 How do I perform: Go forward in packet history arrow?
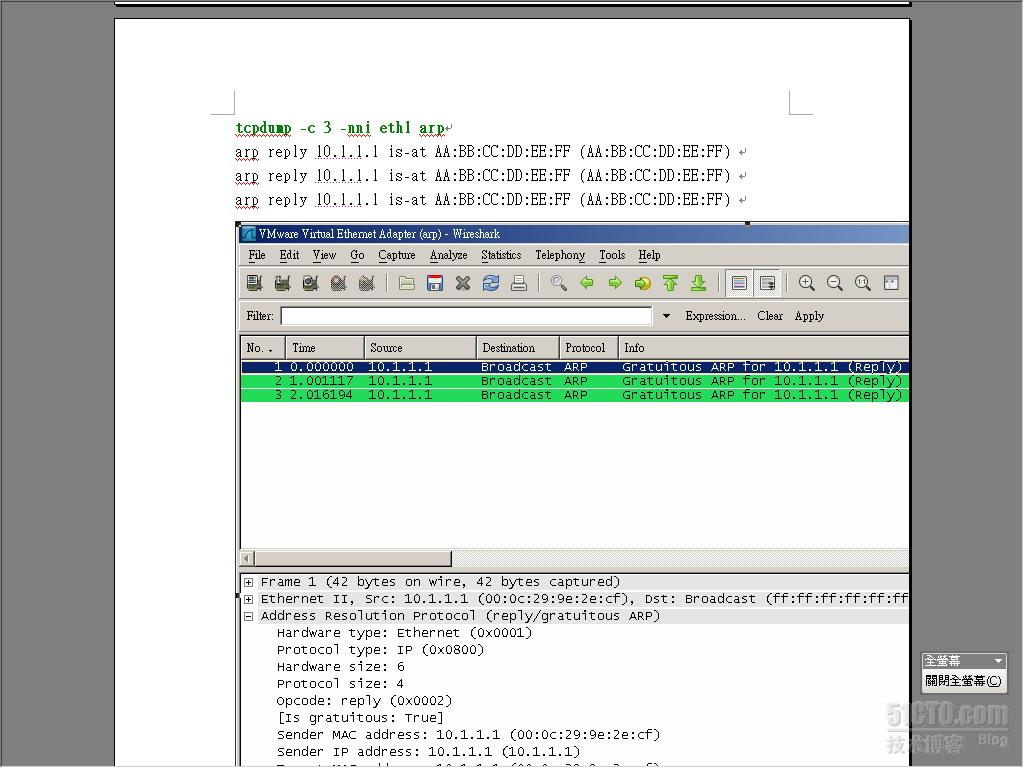[x=615, y=283]
